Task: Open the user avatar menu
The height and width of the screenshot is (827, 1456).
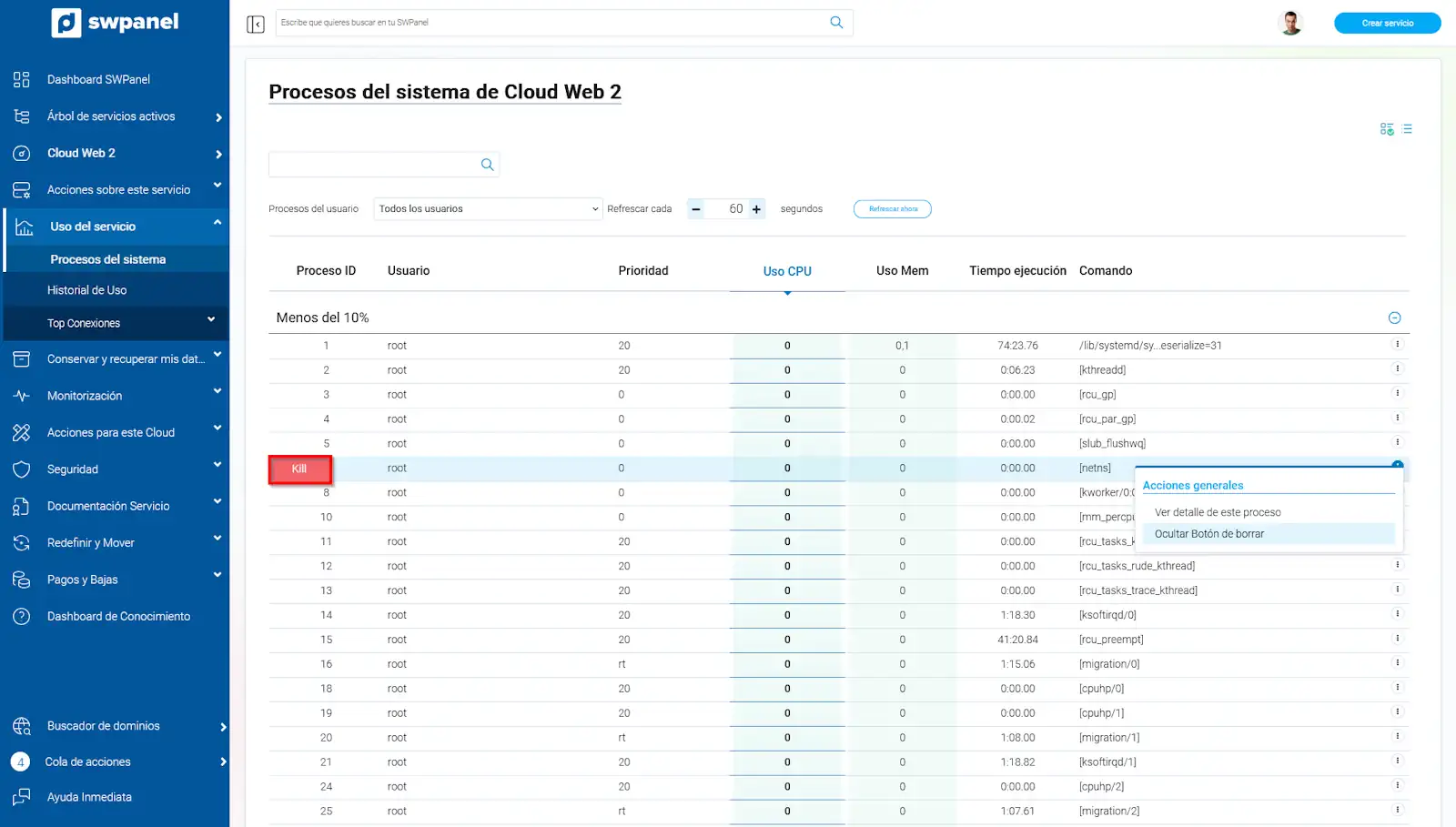Action: coord(1290,23)
